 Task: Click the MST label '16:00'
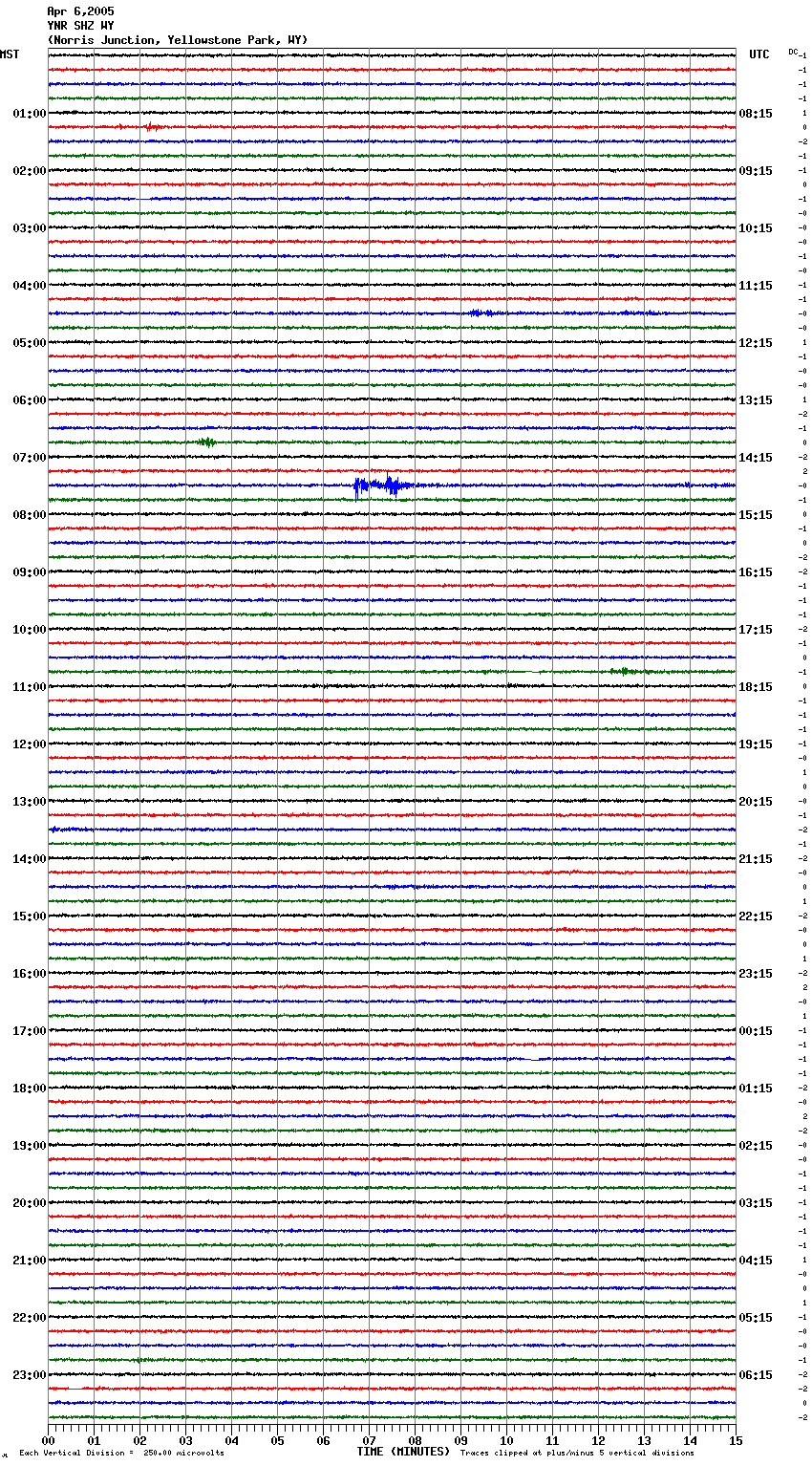click(30, 974)
